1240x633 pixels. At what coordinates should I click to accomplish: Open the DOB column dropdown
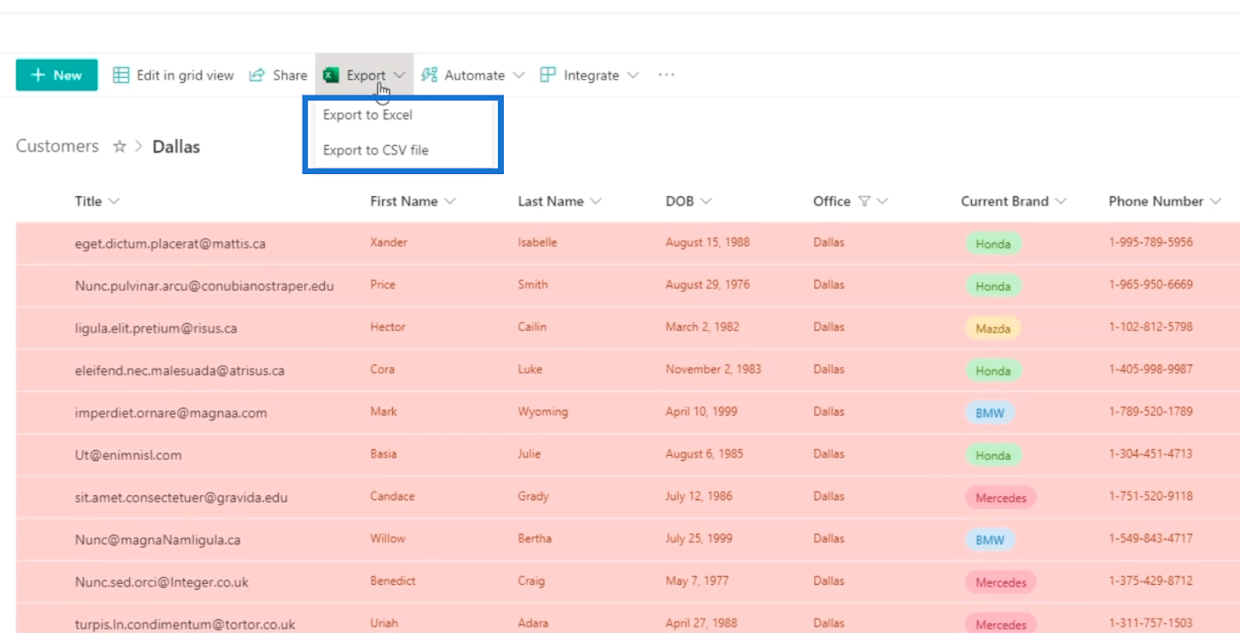pyautogui.click(x=706, y=201)
